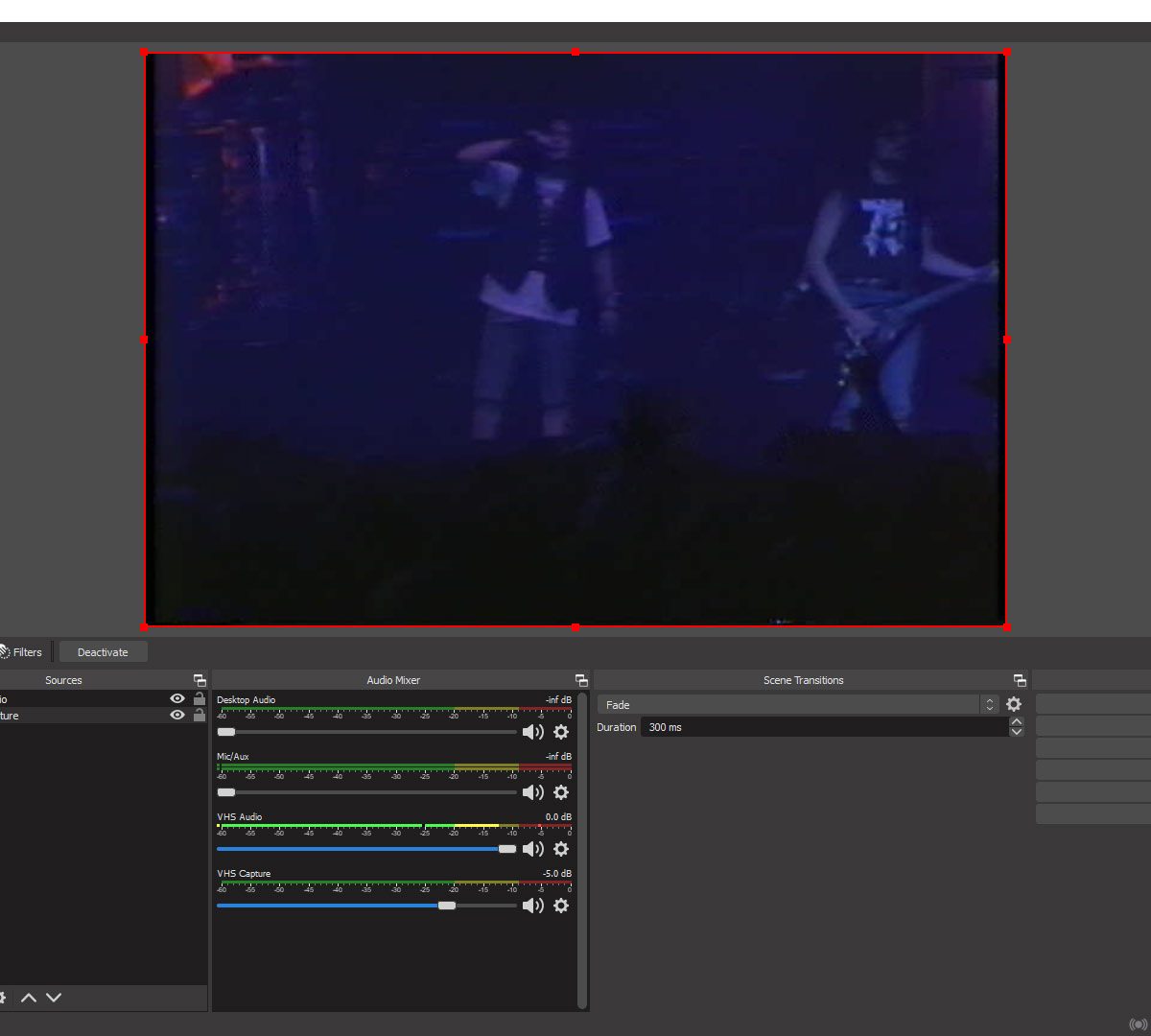Click the Duration 300 ms field
Screen dimensions: 1151x1036
pyautogui.click(x=823, y=727)
